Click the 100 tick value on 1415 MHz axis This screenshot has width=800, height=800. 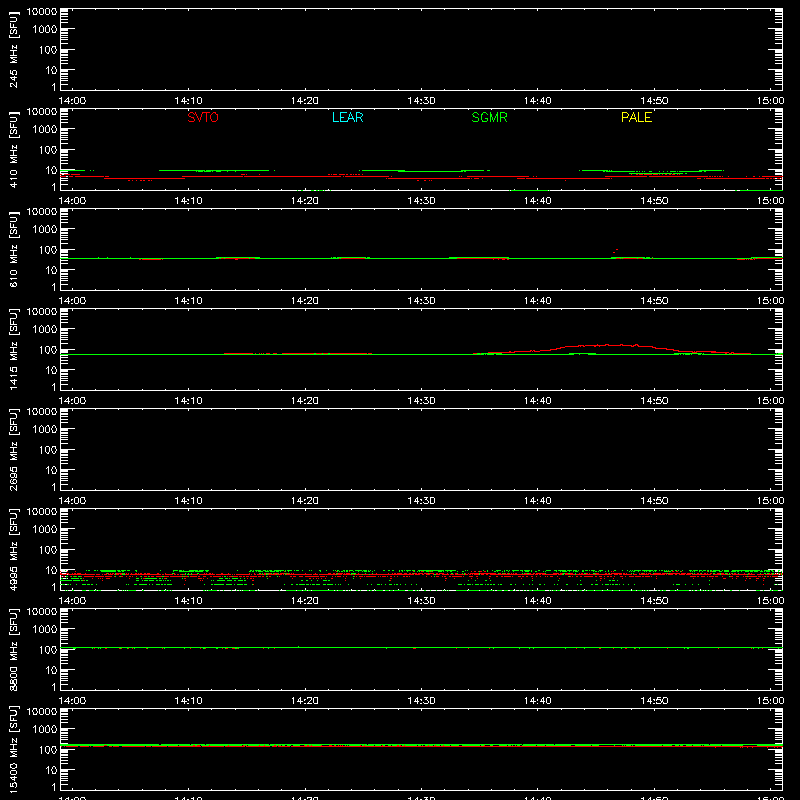[x=48, y=350]
